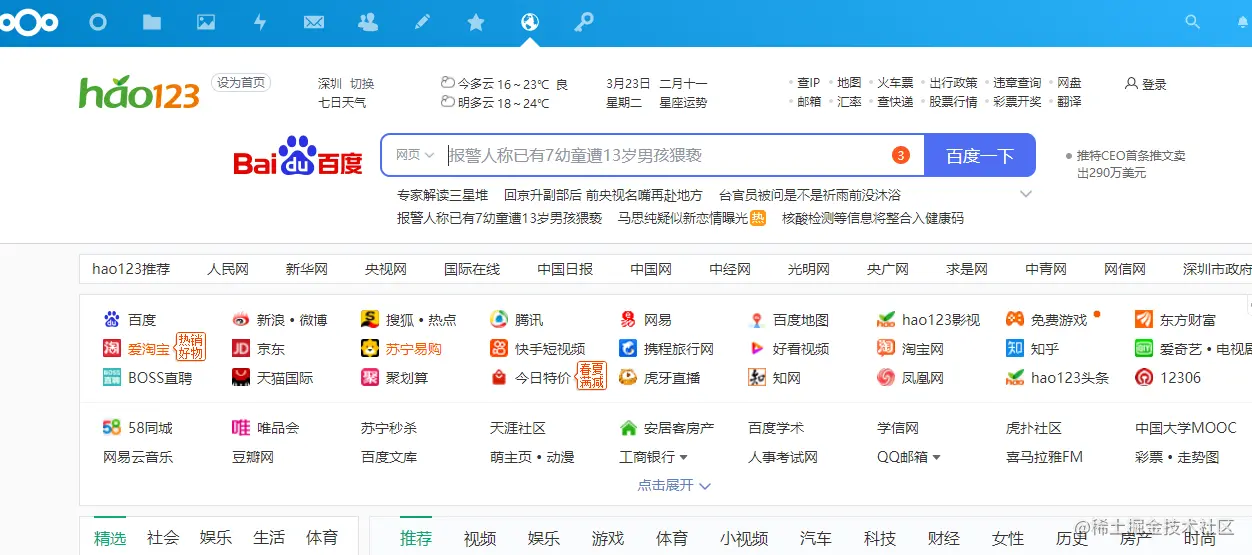This screenshot has width=1252, height=555.
Task: Open 新浪 • 微博 site link
Action: pos(280,320)
